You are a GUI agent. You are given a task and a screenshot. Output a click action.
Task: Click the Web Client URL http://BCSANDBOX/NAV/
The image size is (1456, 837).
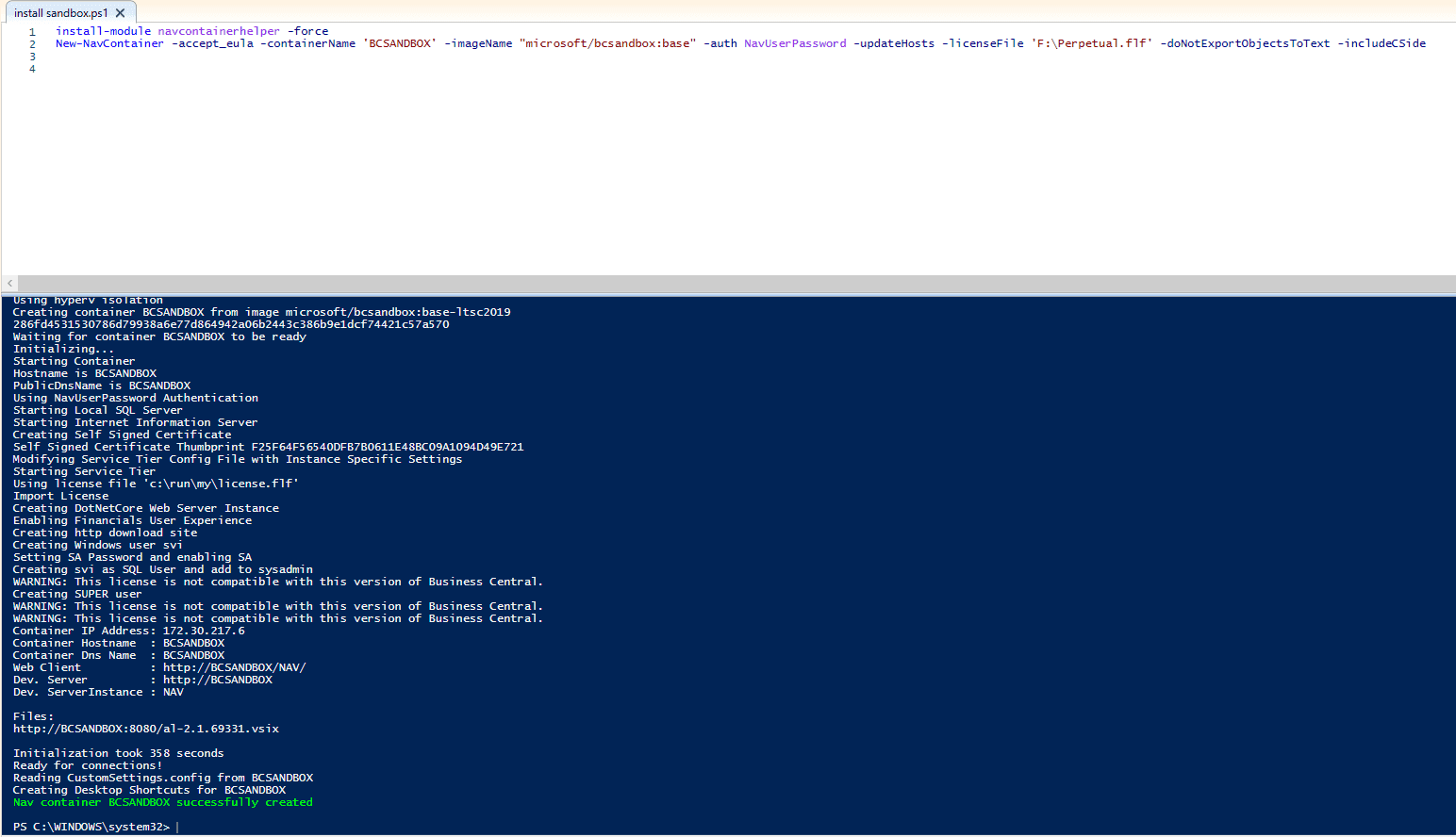pyautogui.click(x=235, y=667)
